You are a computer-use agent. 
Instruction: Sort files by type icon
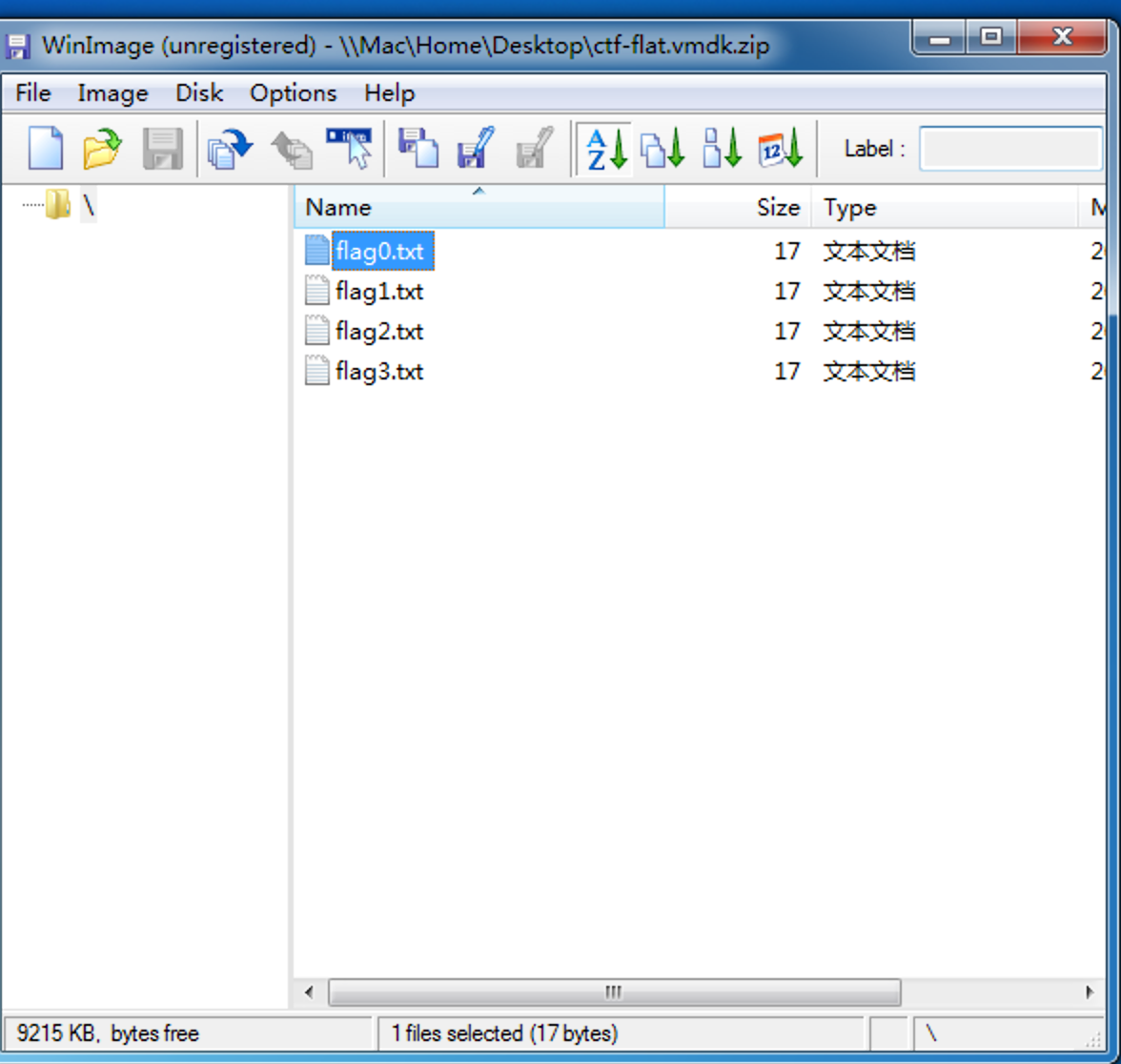tap(662, 148)
